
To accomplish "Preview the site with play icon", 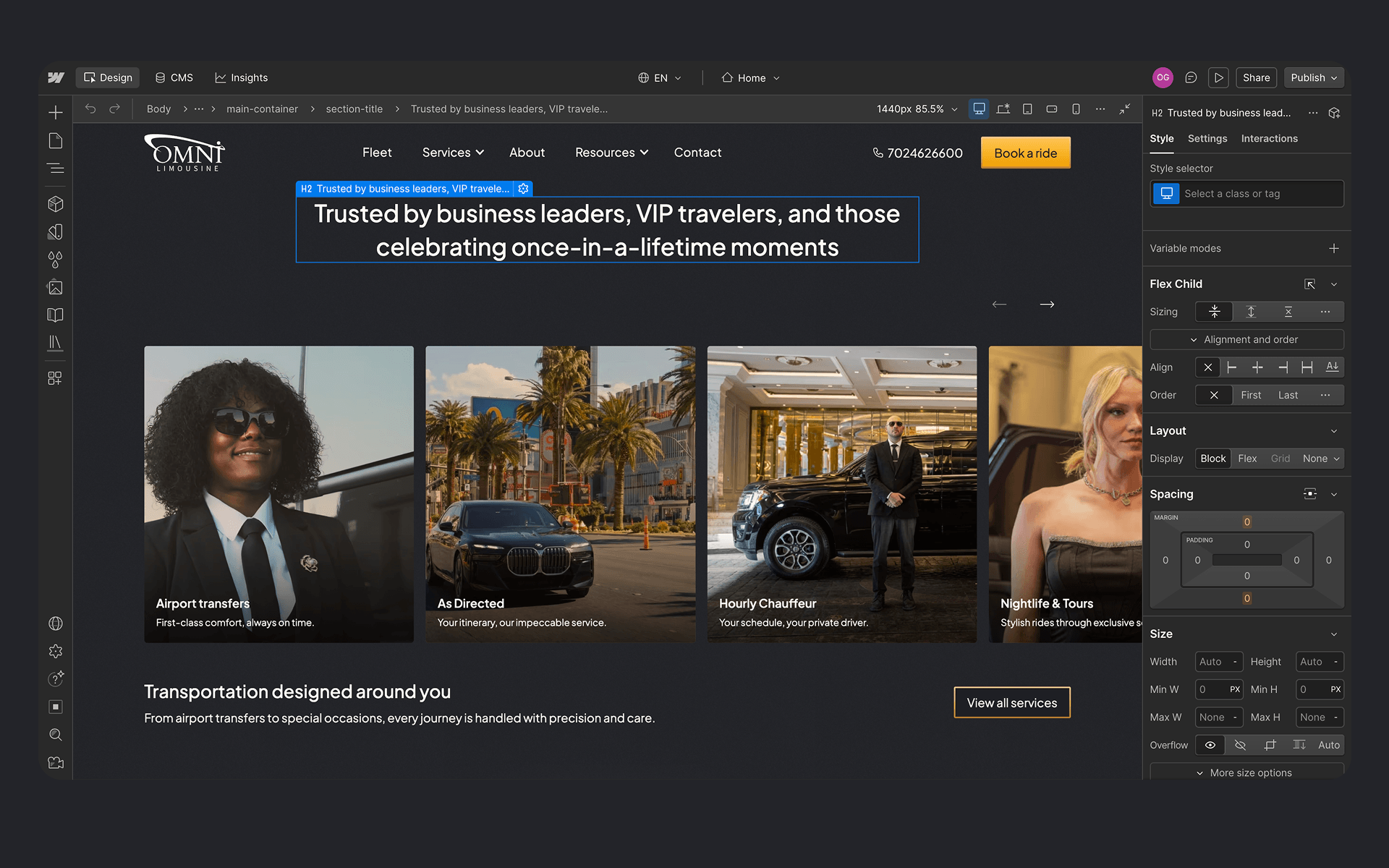I will point(1219,77).
